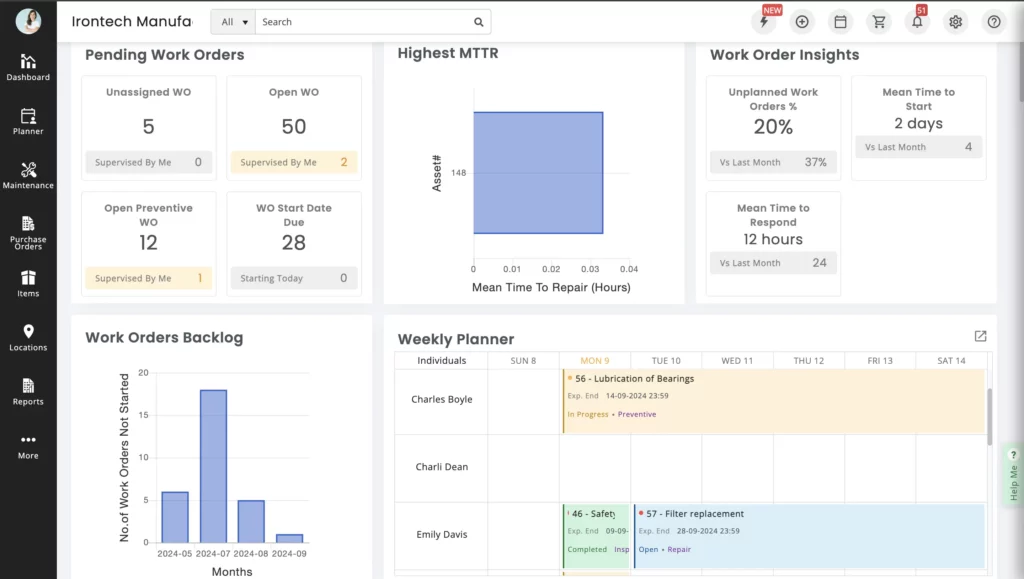Image resolution: width=1024 pixels, height=579 pixels.
Task: Expand the More menu in the sidebar
Action: [28, 447]
